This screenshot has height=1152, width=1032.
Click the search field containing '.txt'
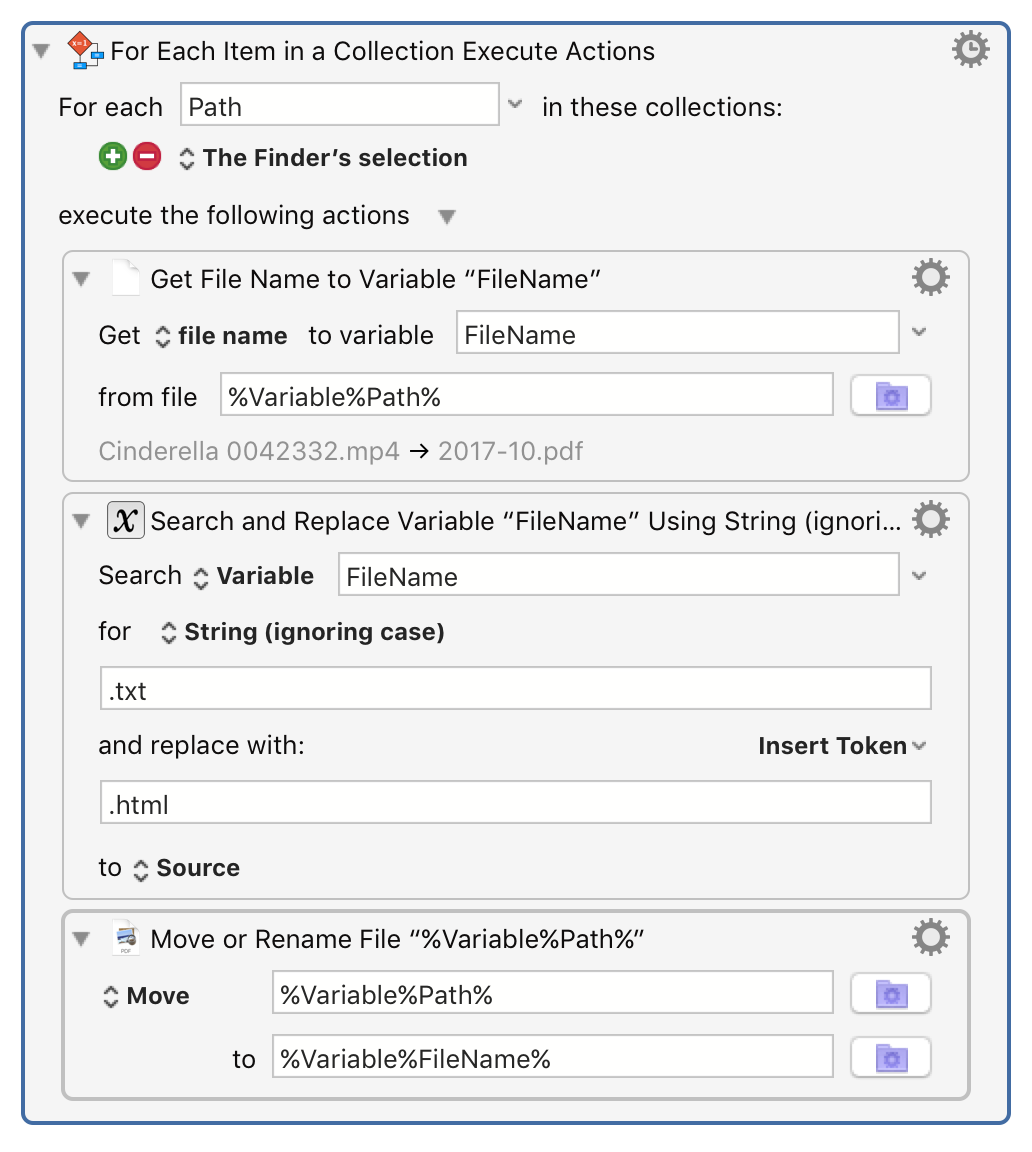point(515,690)
